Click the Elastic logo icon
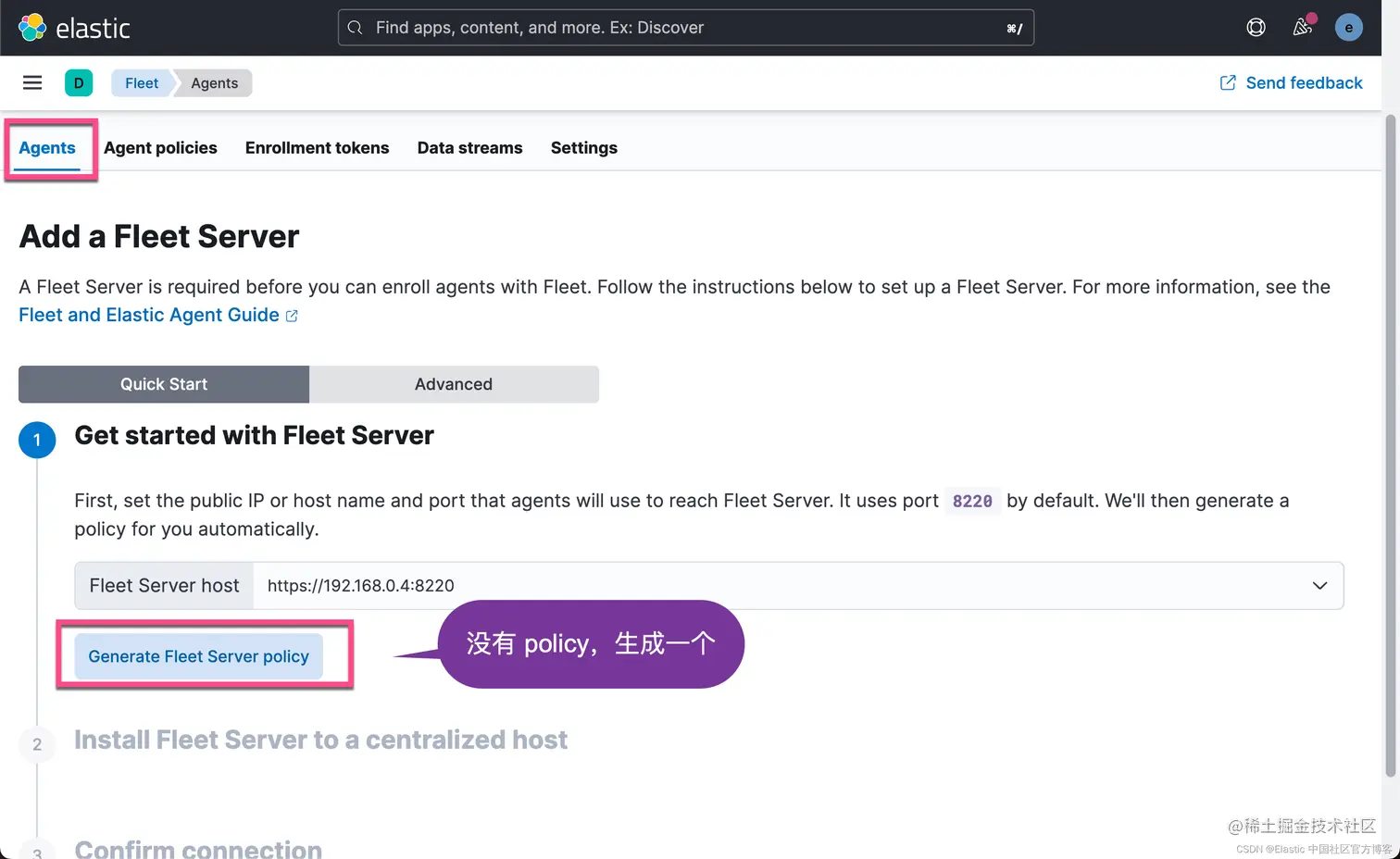Image resolution: width=1400 pixels, height=859 pixels. (x=32, y=28)
